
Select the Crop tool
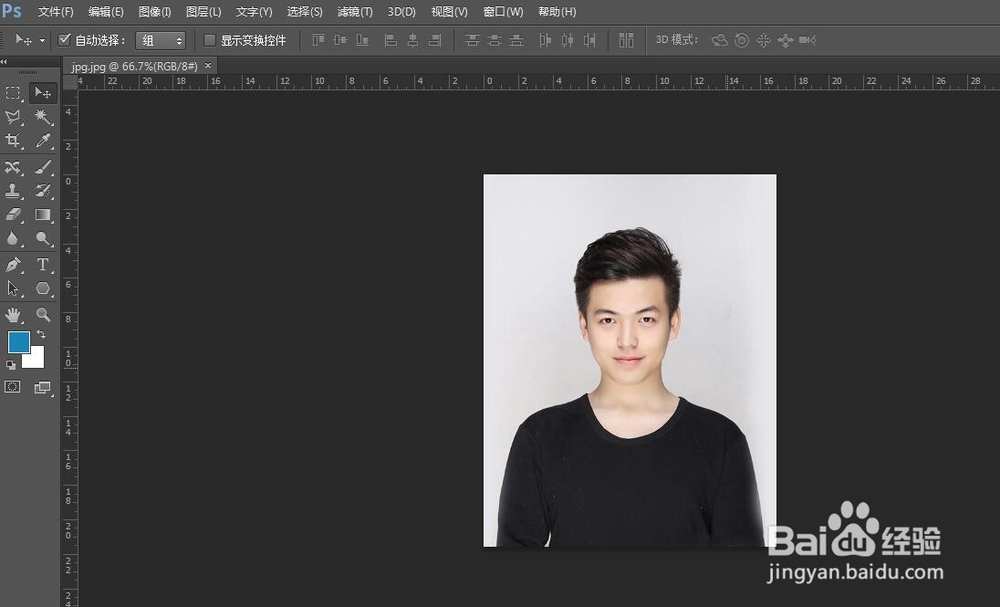[13, 140]
